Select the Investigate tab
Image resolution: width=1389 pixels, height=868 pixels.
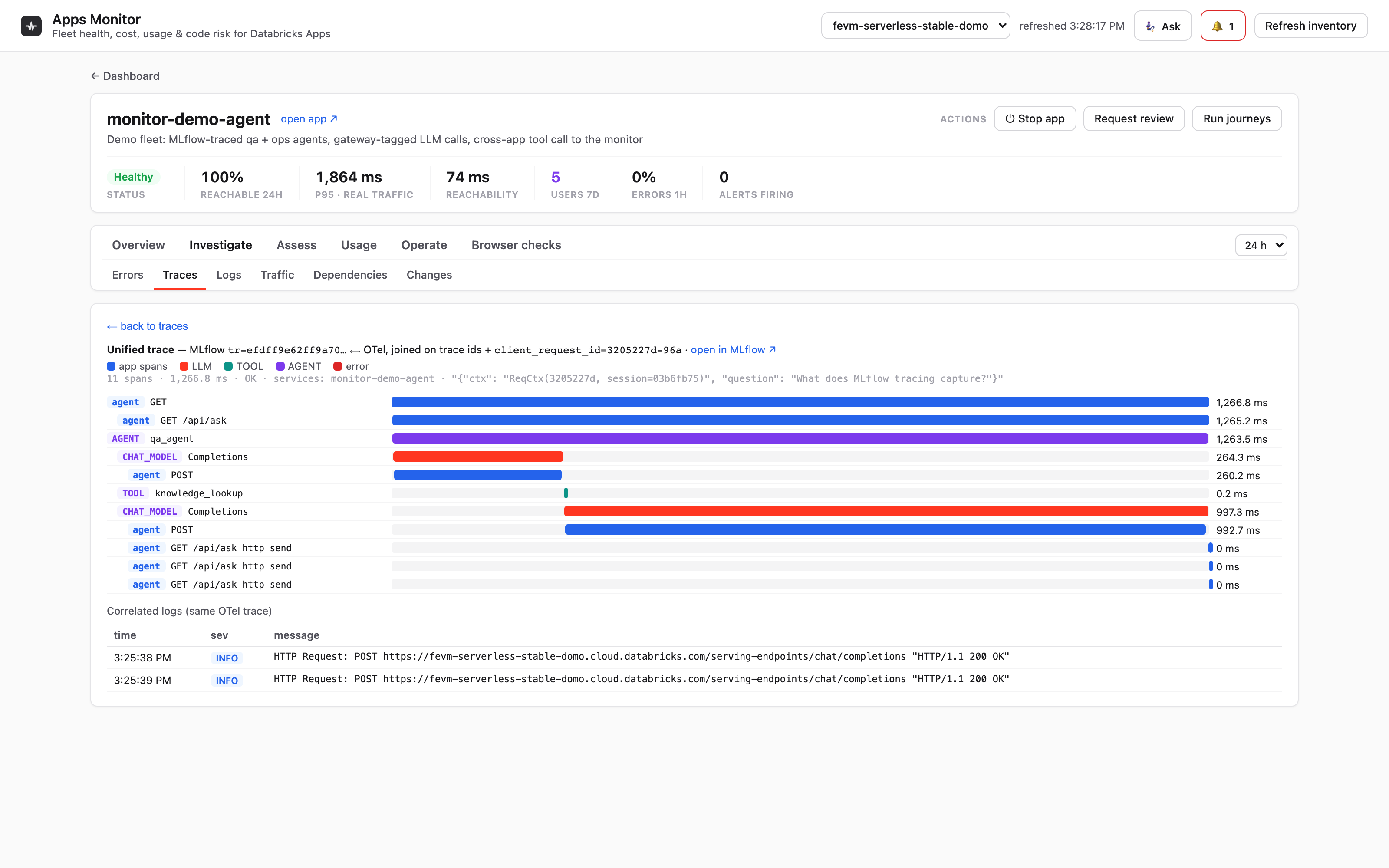coord(221,245)
